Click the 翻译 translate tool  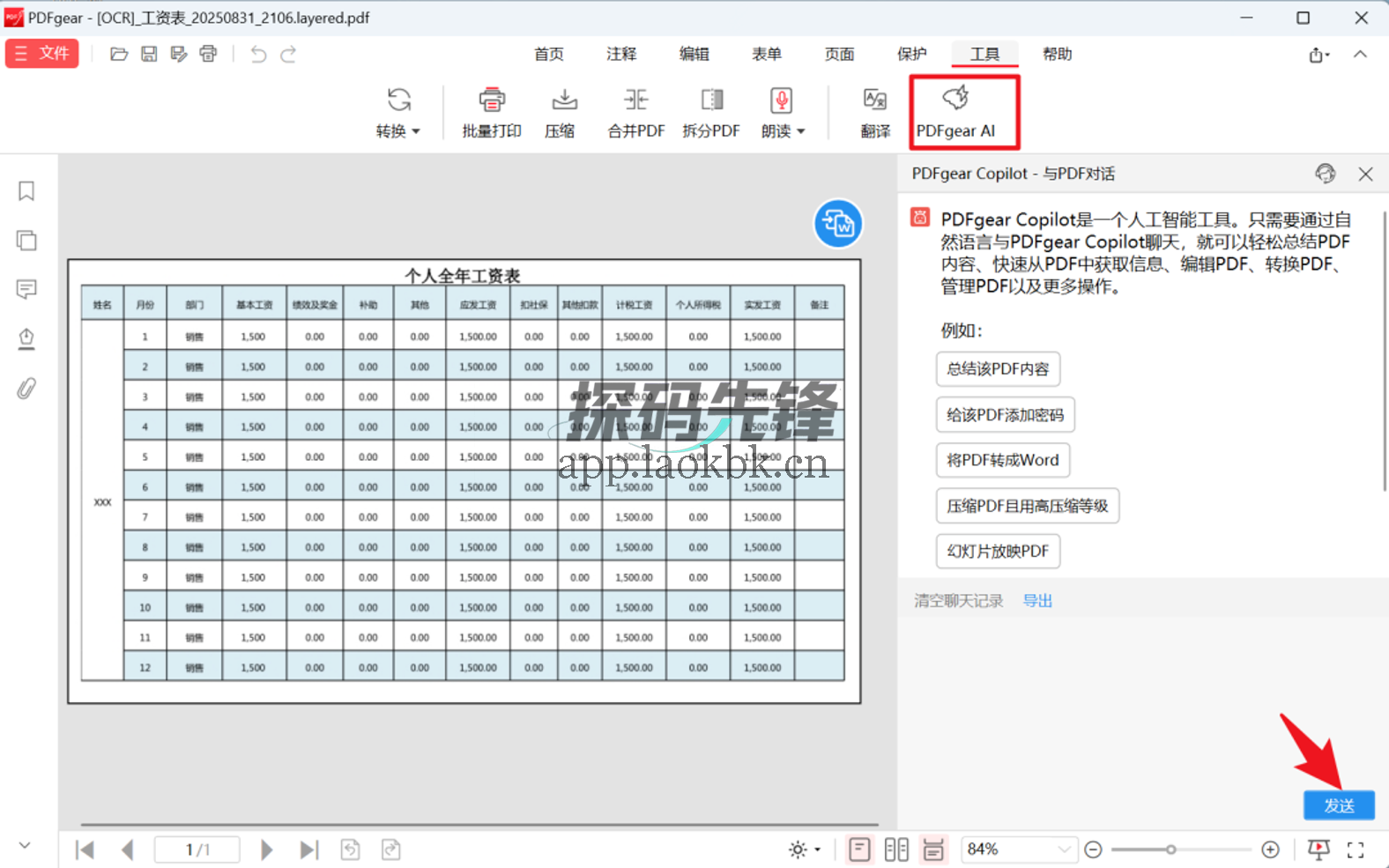tap(875, 113)
